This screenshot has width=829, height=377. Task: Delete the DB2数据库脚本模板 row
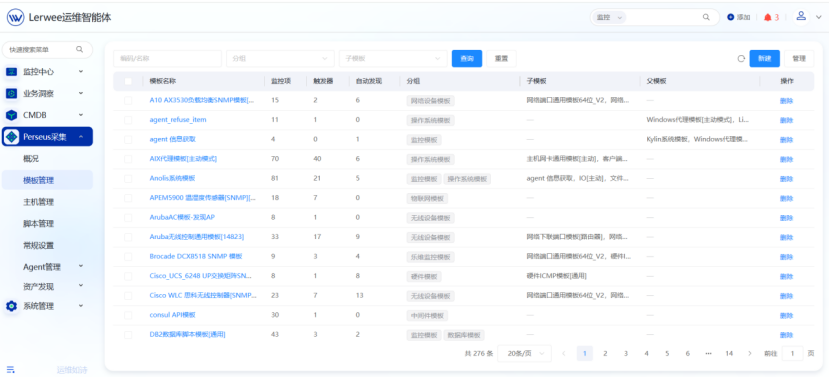pos(786,335)
